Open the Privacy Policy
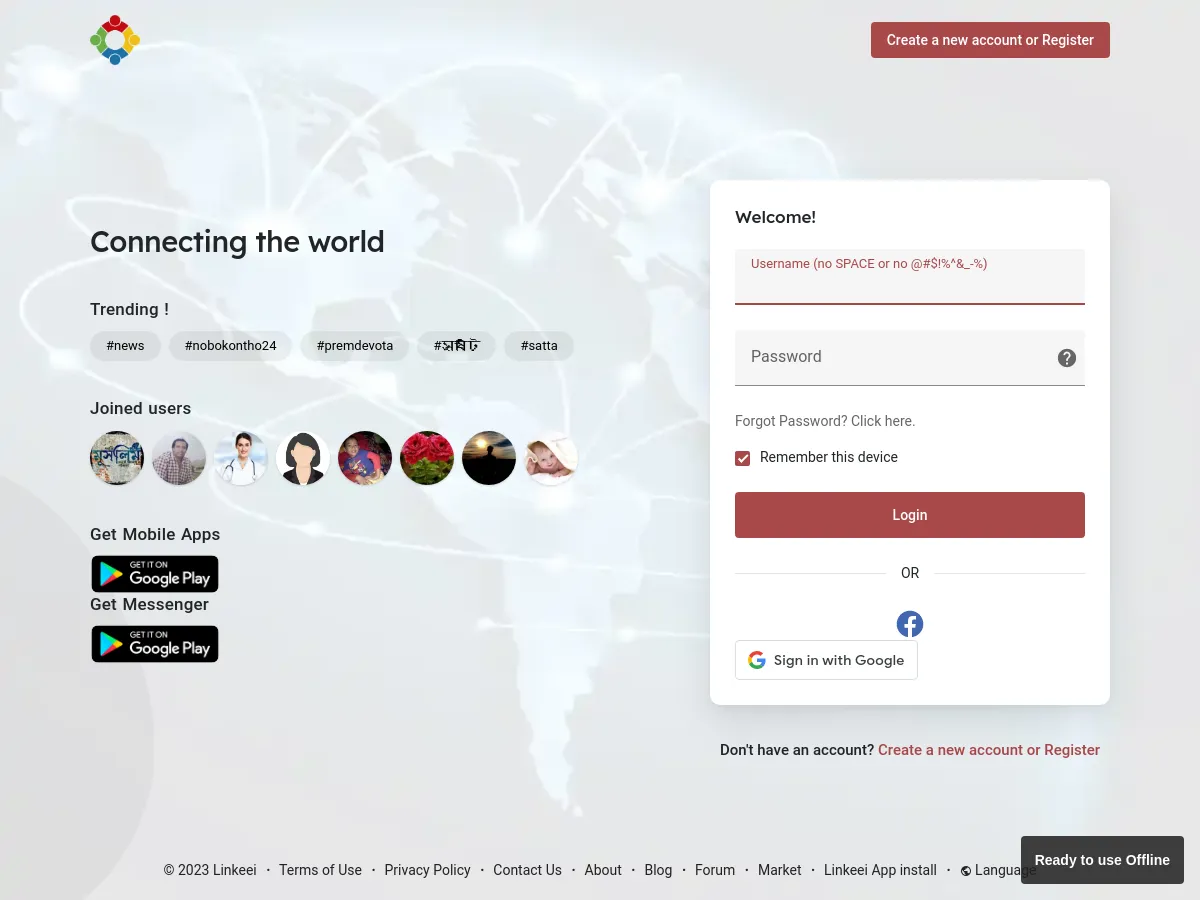The height and width of the screenshot is (900, 1200). point(427,870)
